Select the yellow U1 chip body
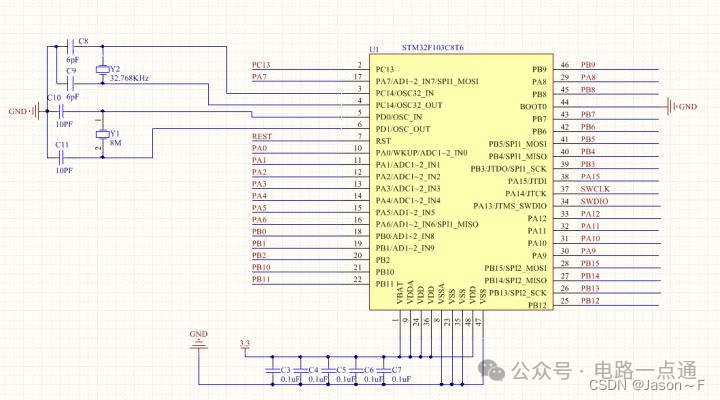The image size is (720, 400). [x=461, y=182]
